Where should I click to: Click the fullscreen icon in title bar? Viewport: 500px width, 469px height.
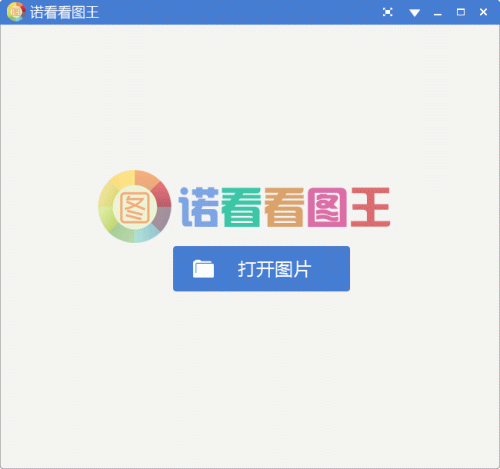(387, 12)
